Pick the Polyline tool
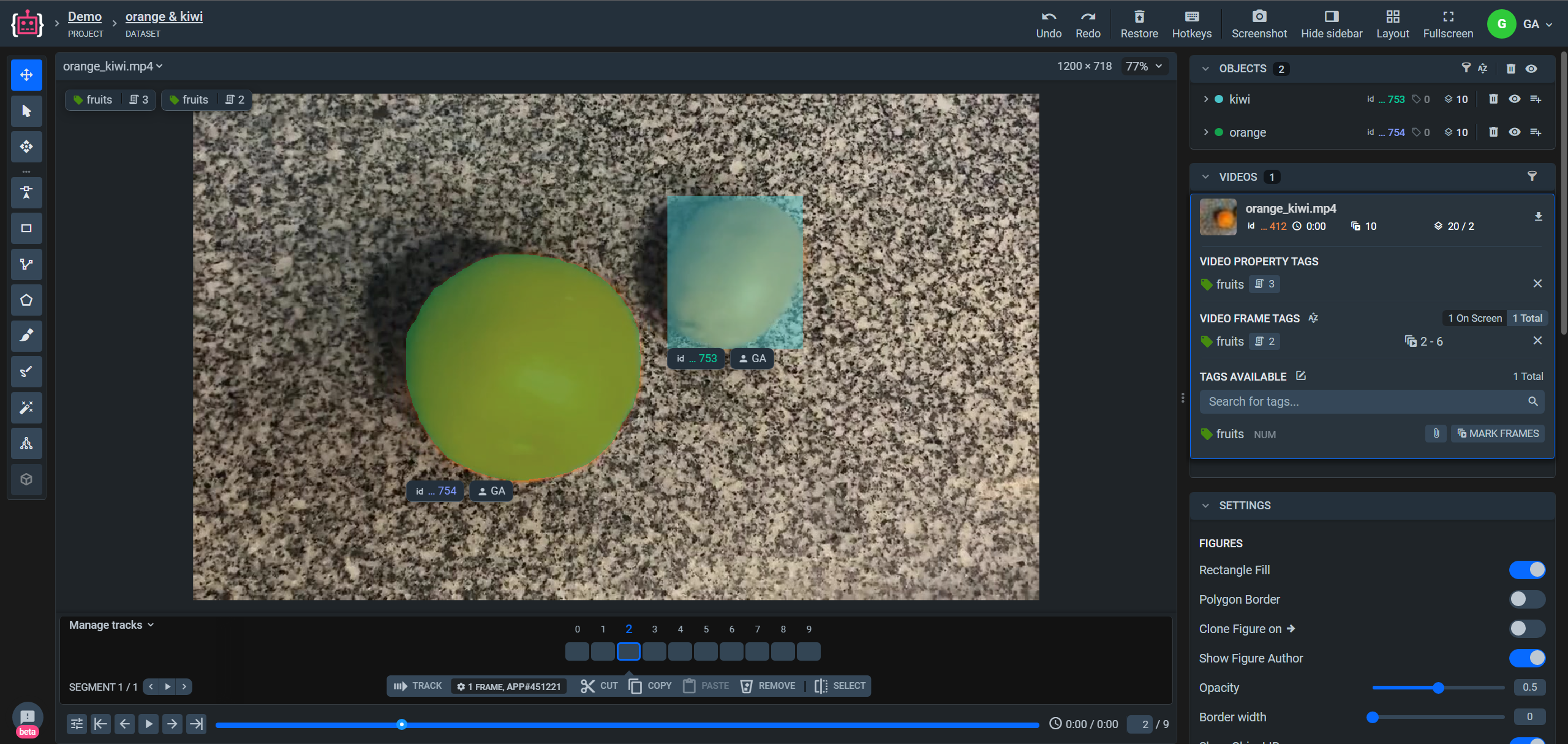The width and height of the screenshot is (1568, 744). (26, 264)
